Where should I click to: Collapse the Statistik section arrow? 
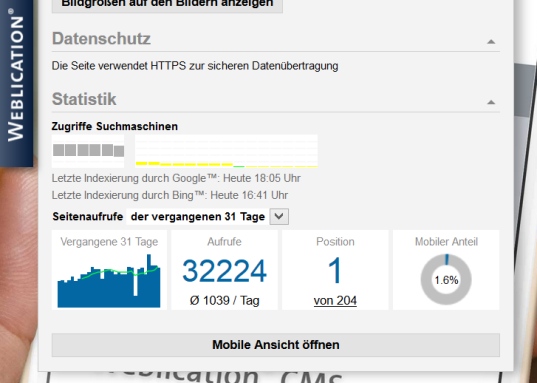(x=491, y=102)
